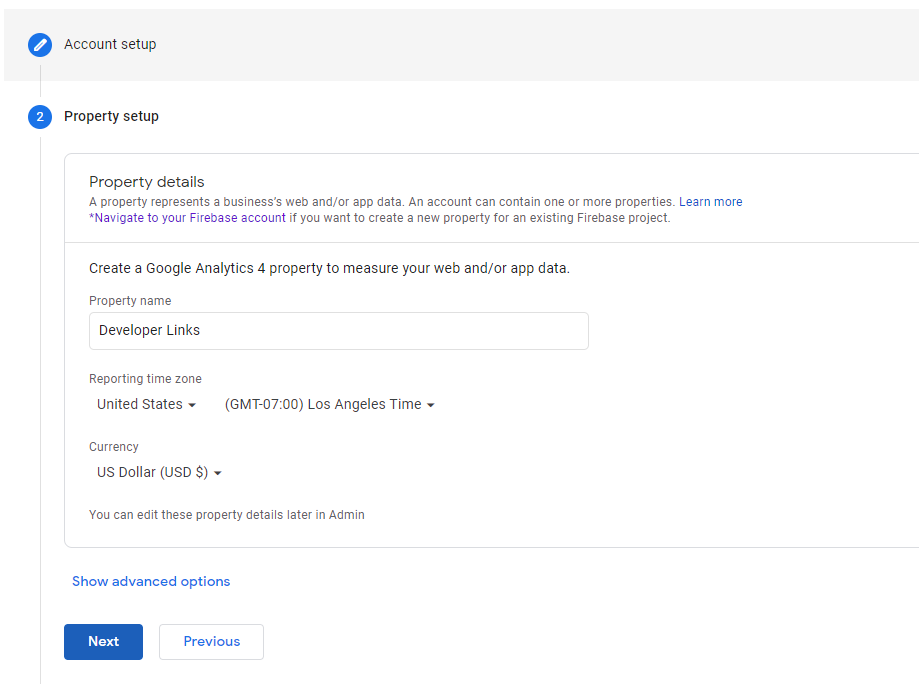Focus the Property name field containing Developer Links

(338, 330)
